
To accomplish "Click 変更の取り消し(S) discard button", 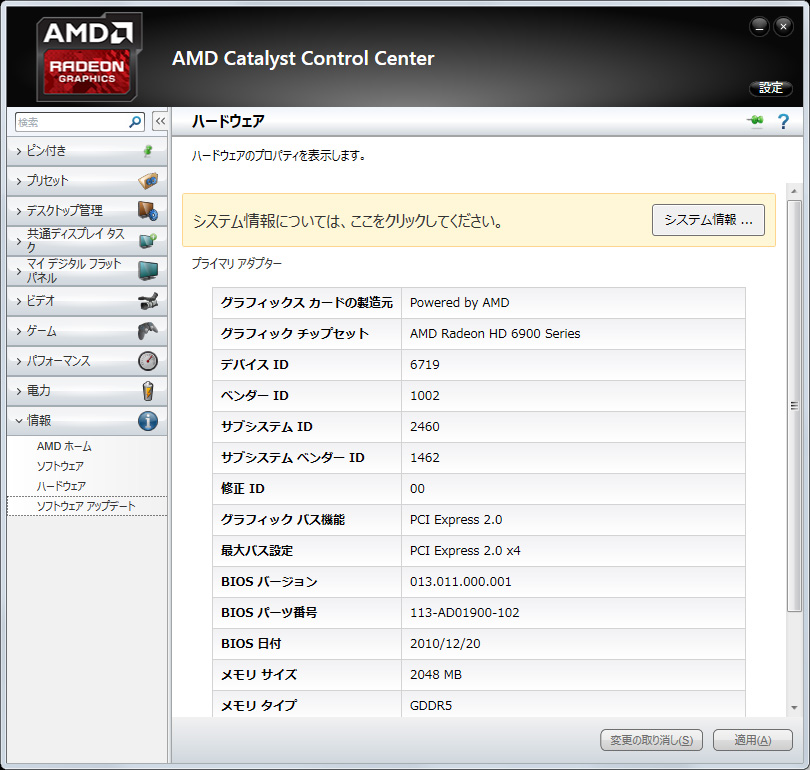I will click(x=651, y=740).
